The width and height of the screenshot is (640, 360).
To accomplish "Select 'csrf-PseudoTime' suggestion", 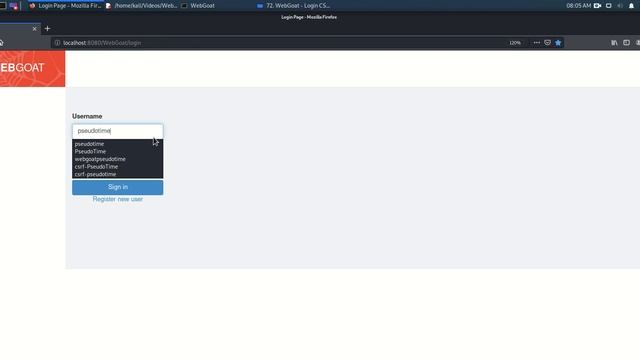I will tap(118, 167).
